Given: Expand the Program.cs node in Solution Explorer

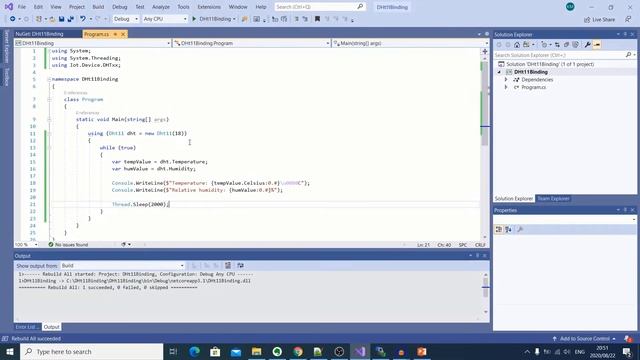Looking at the screenshot, I should [x=506, y=87].
